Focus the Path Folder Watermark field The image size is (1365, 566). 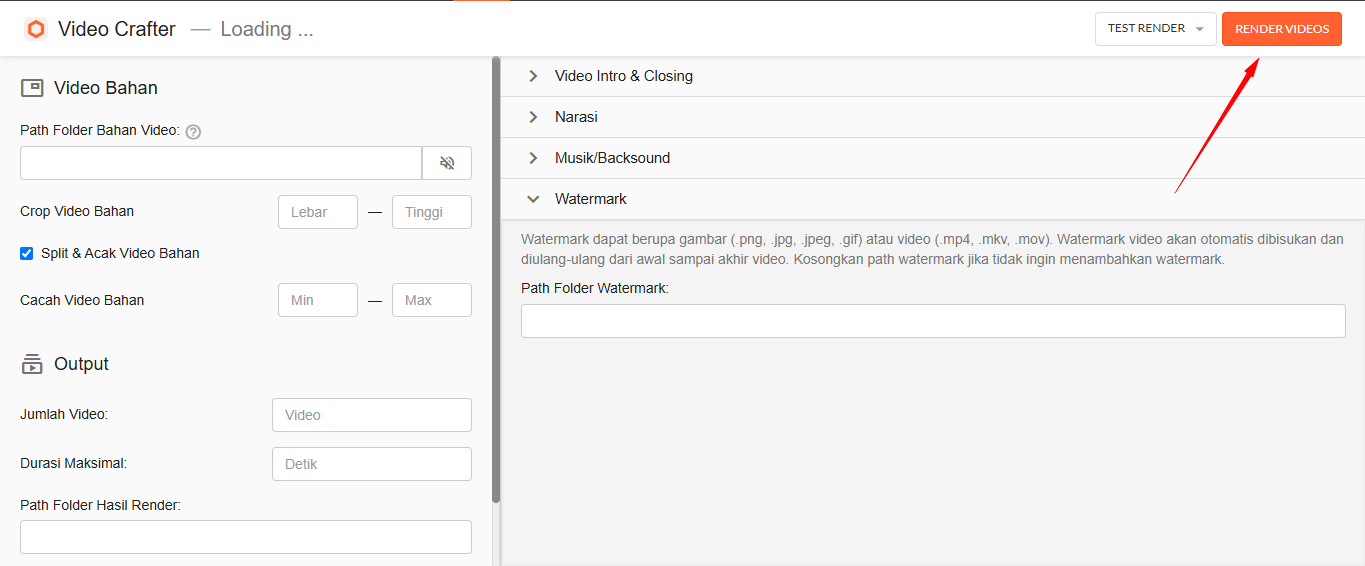[933, 321]
